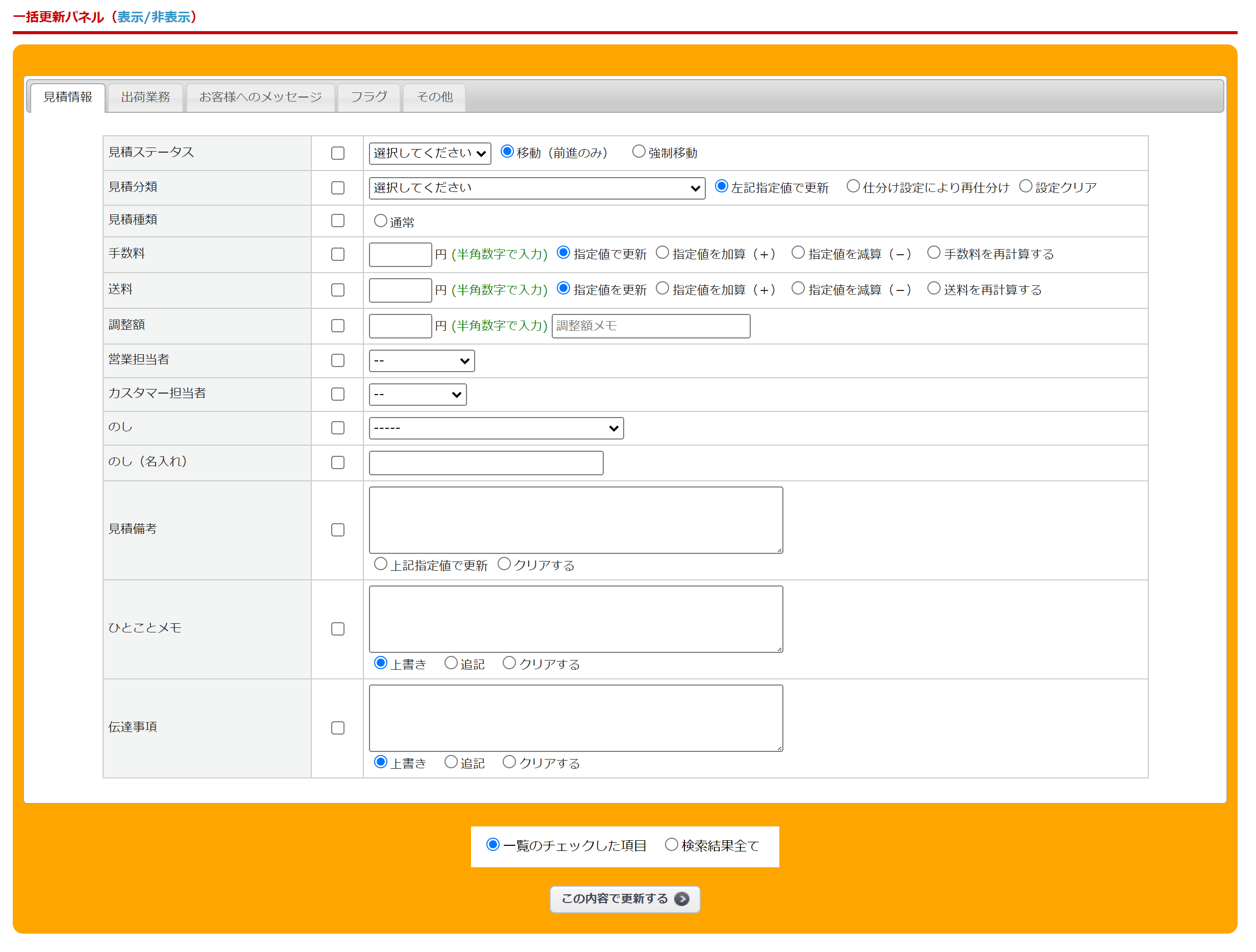1256x952 pixels.
Task: Open the のし dropdown list
Action: tap(496, 428)
